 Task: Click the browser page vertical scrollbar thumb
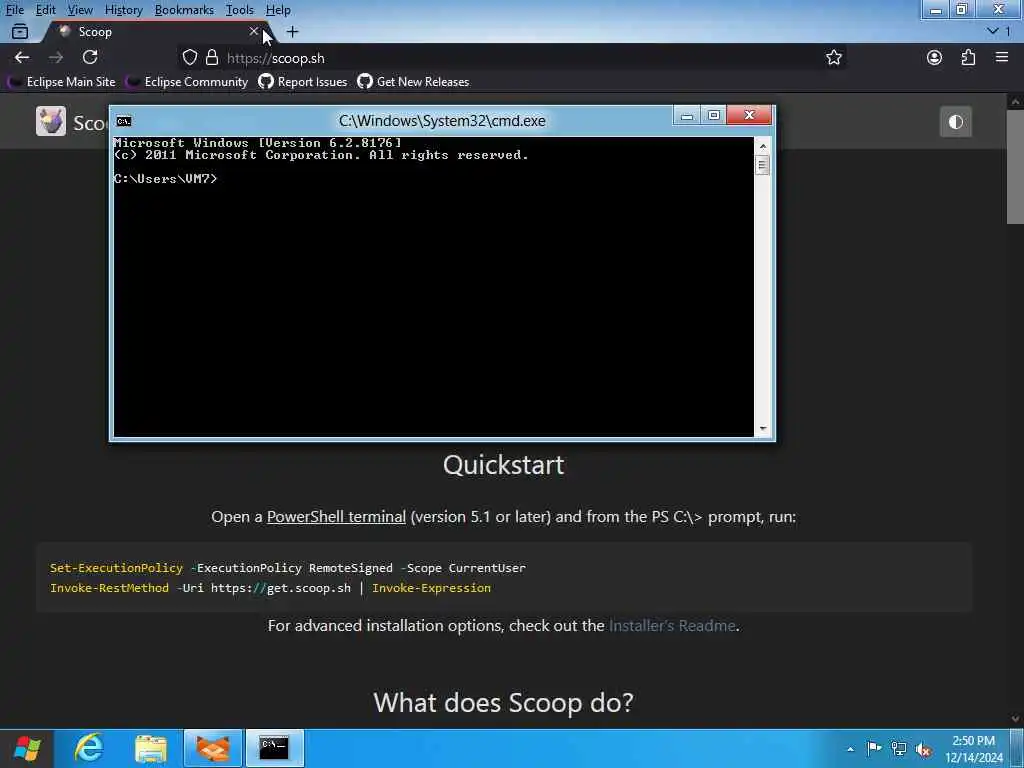[1015, 167]
